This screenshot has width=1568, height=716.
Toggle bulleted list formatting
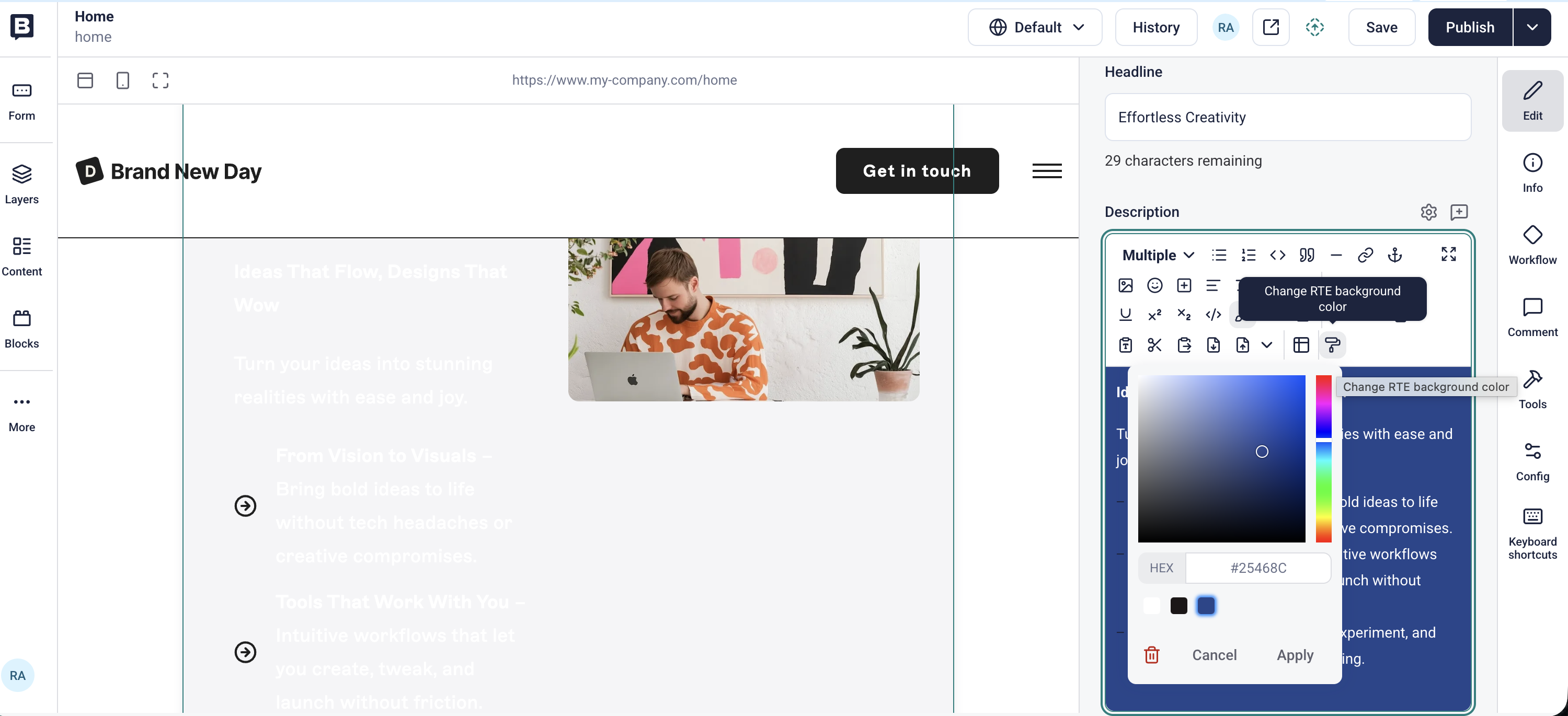pyautogui.click(x=1219, y=255)
